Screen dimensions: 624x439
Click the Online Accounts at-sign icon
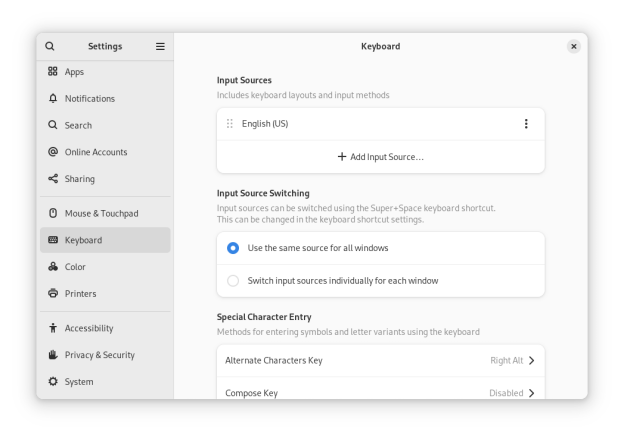tap(53, 152)
